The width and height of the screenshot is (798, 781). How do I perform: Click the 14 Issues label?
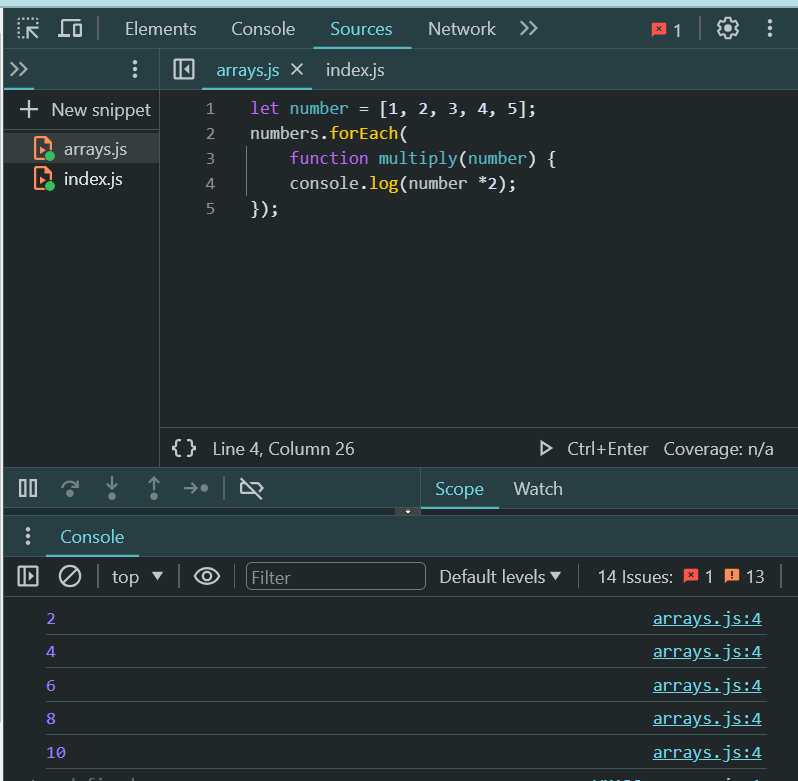(x=635, y=577)
